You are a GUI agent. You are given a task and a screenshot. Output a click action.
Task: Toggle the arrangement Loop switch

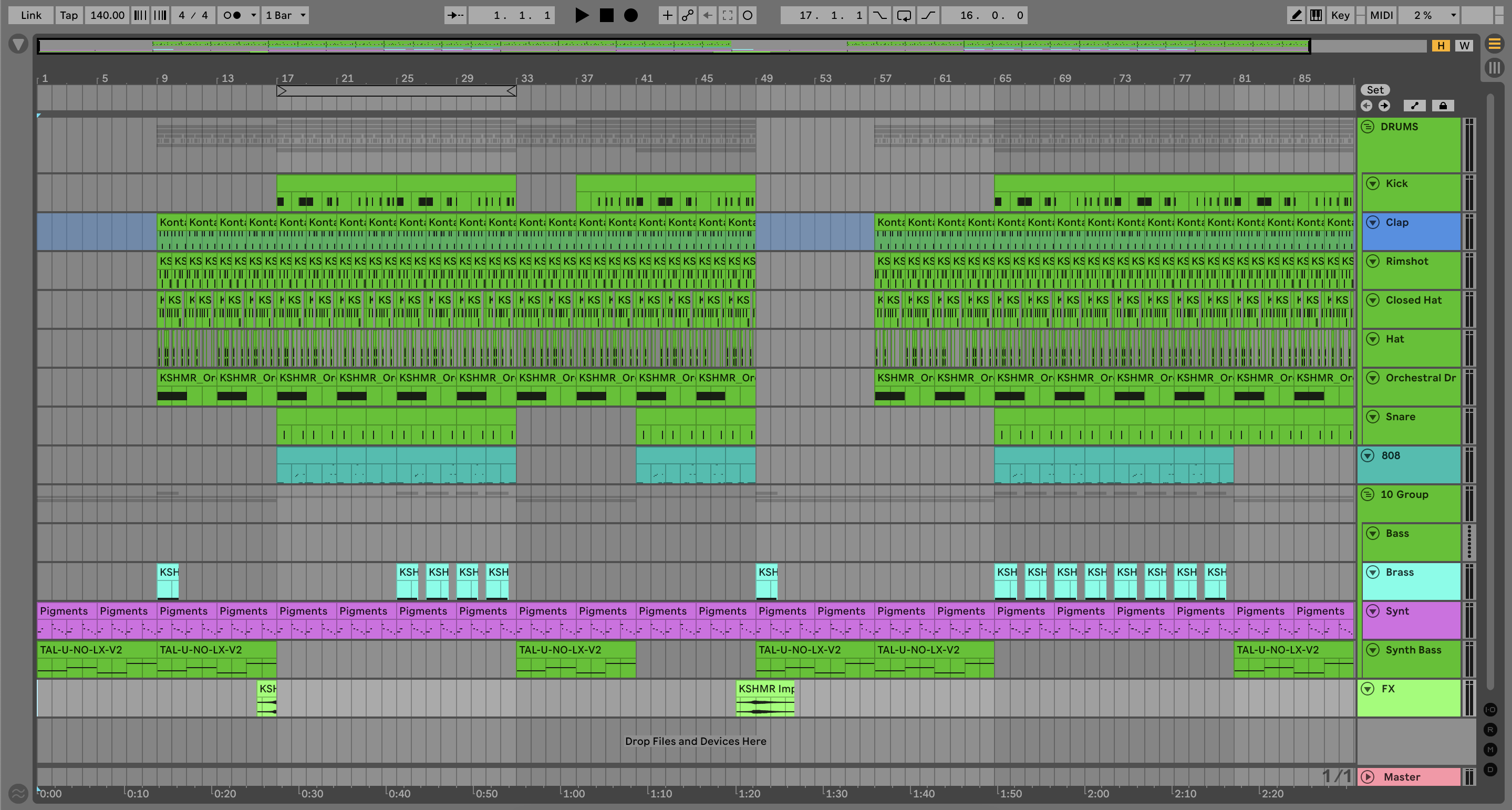904,15
